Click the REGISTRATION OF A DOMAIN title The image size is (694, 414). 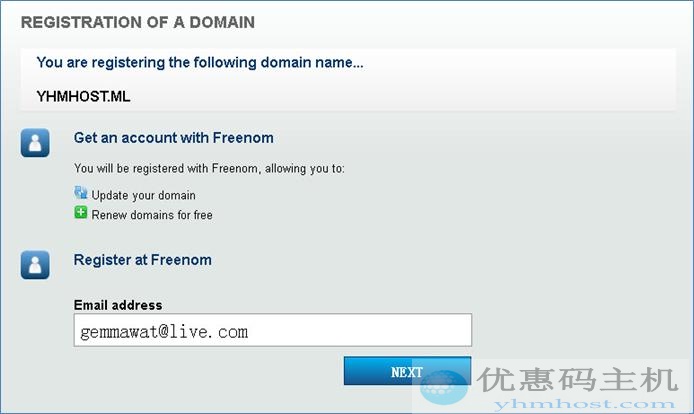pyautogui.click(x=138, y=22)
